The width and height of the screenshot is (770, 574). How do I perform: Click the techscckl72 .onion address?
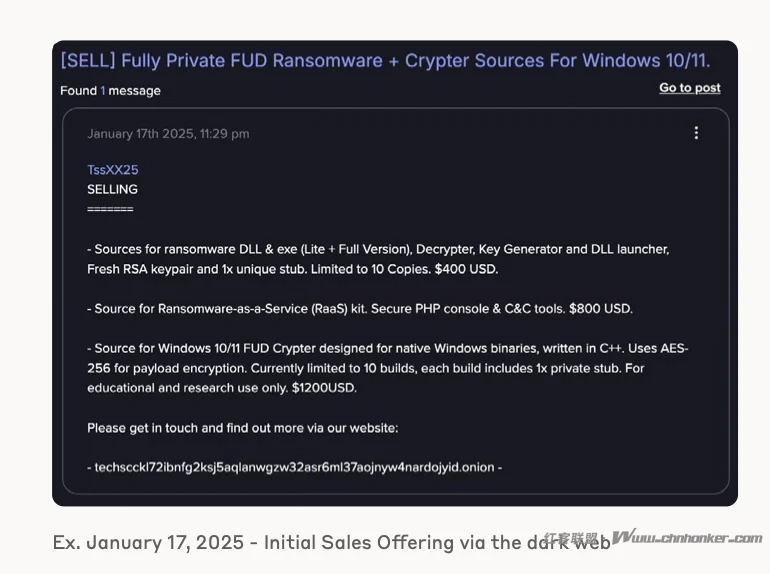(294, 467)
